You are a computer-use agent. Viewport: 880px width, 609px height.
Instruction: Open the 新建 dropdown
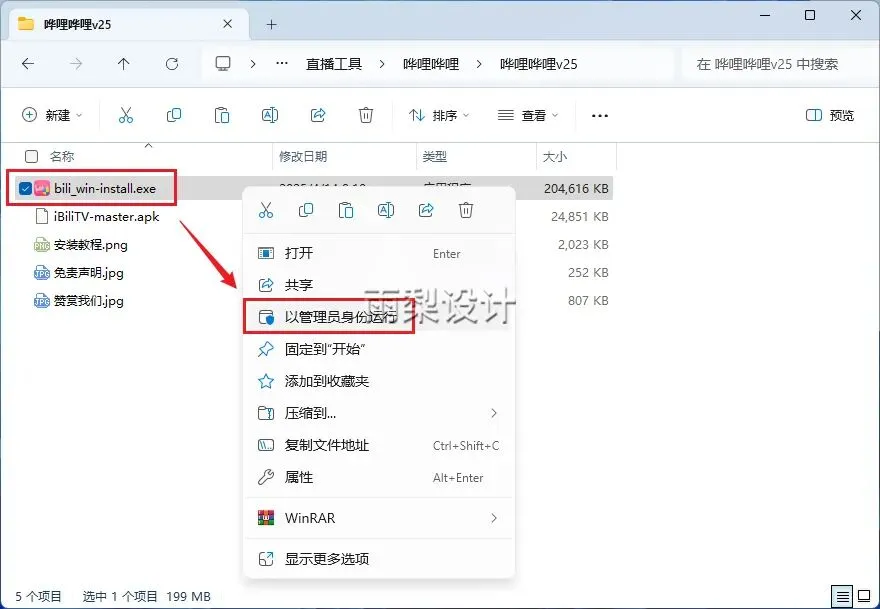(x=52, y=115)
